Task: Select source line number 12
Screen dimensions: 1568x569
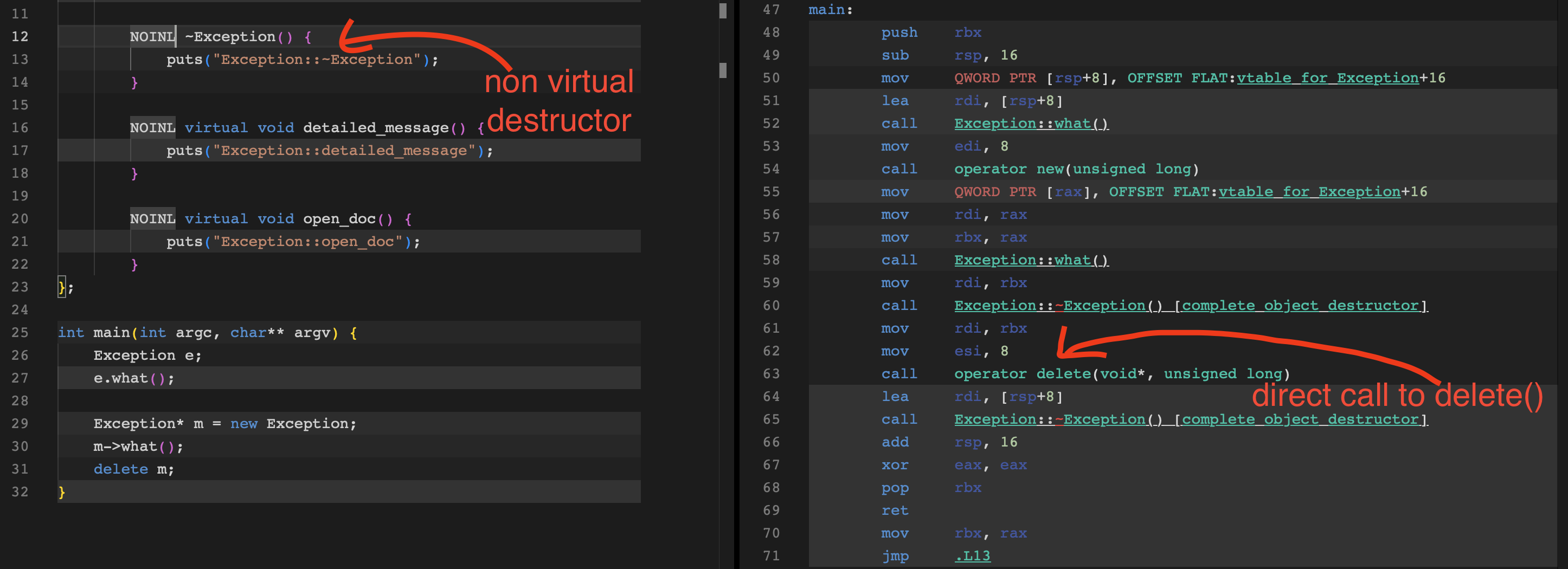Action: tap(20, 36)
